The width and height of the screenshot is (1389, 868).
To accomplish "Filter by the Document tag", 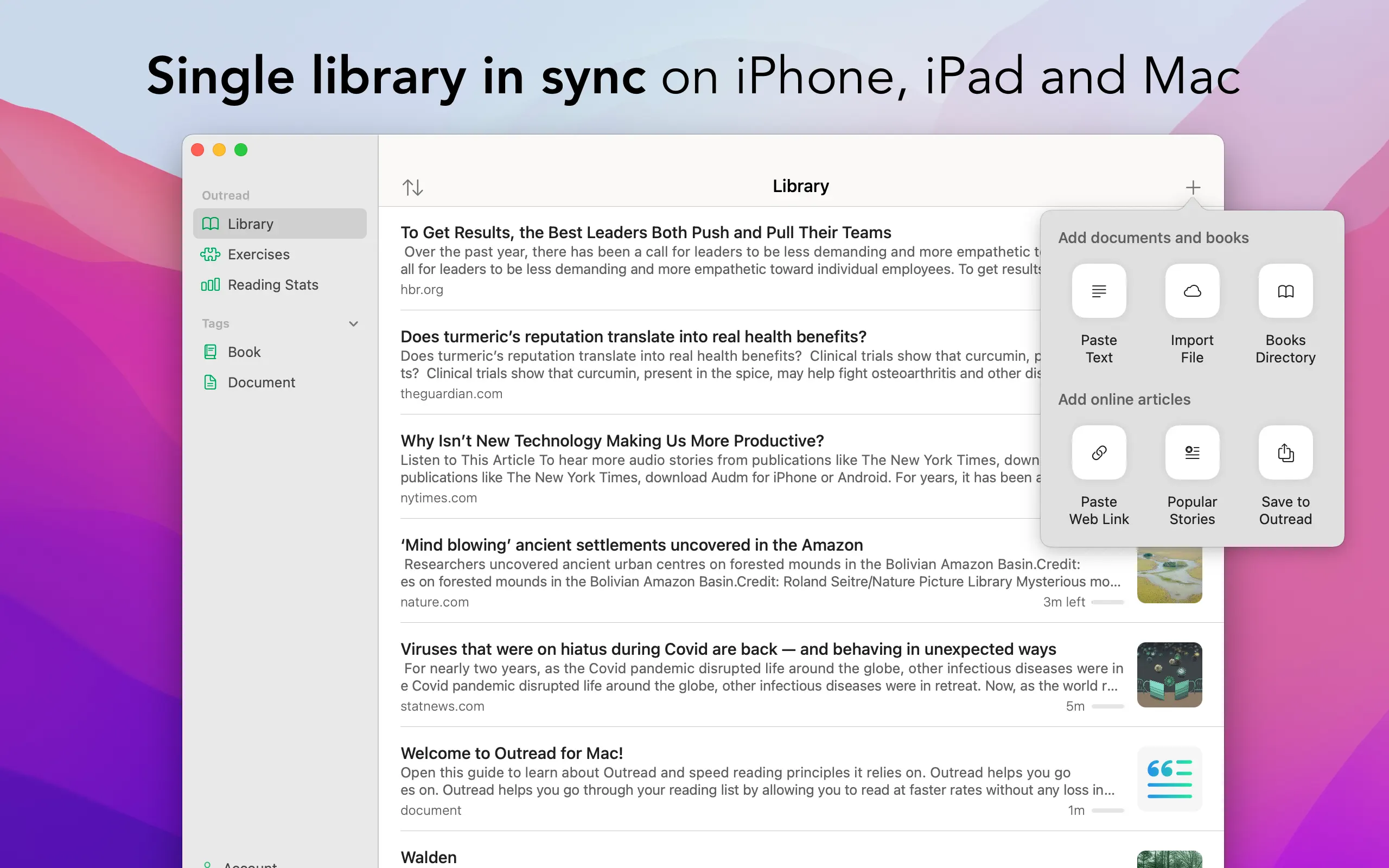I will (261, 382).
